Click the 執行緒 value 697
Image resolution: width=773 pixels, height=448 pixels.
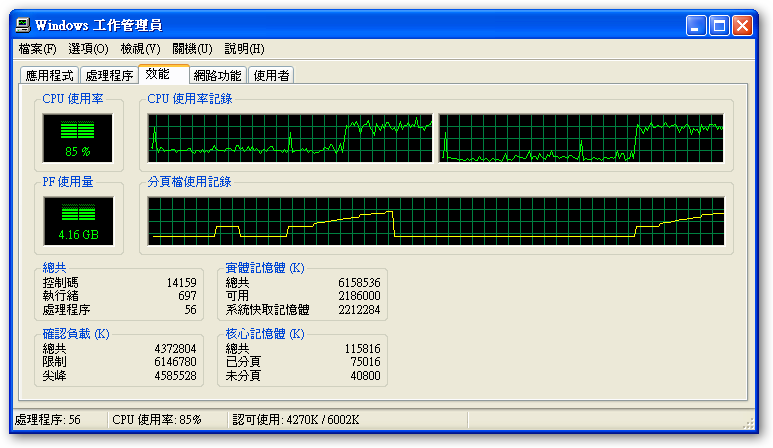(187, 296)
